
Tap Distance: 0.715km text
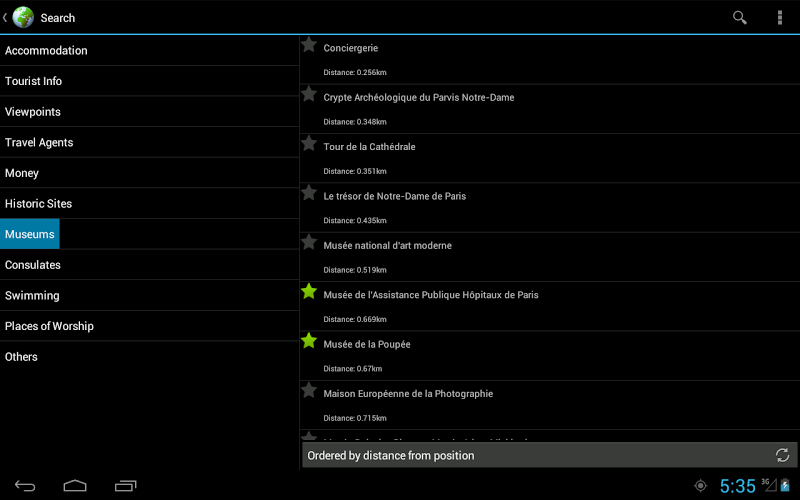(355, 418)
